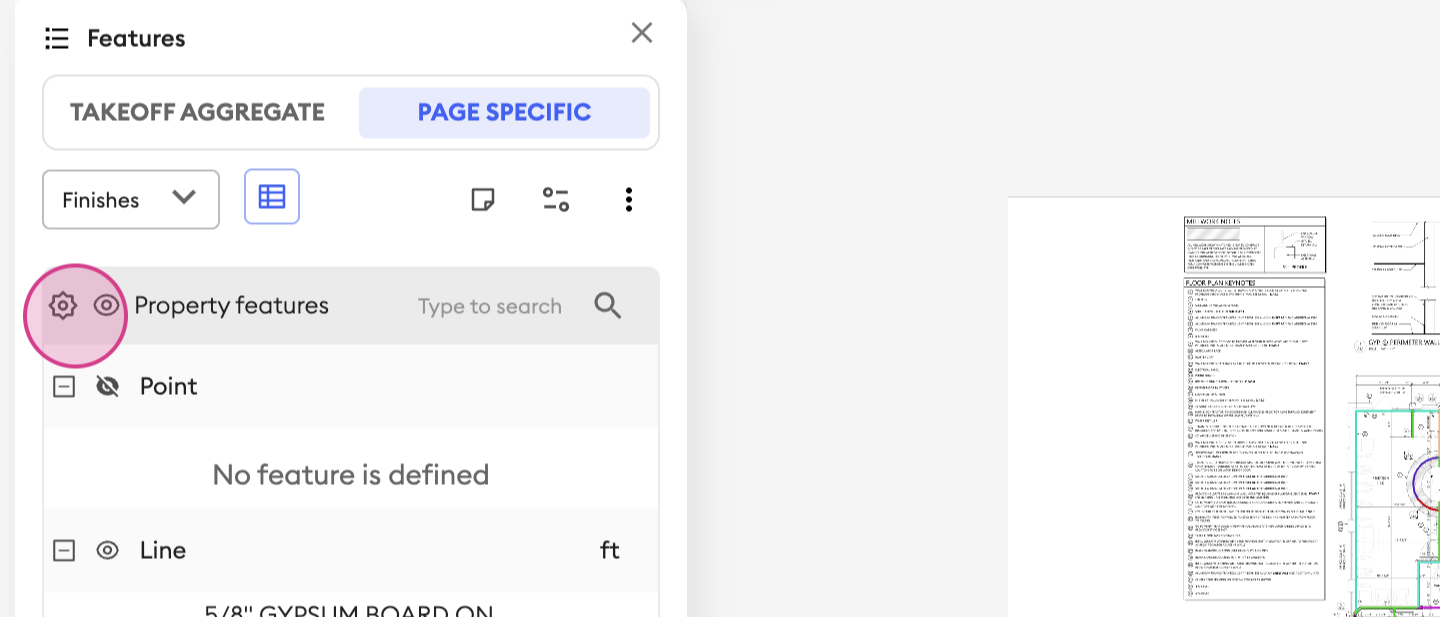Open the Finishes dropdown
This screenshot has width=1440, height=617.
(x=131, y=199)
